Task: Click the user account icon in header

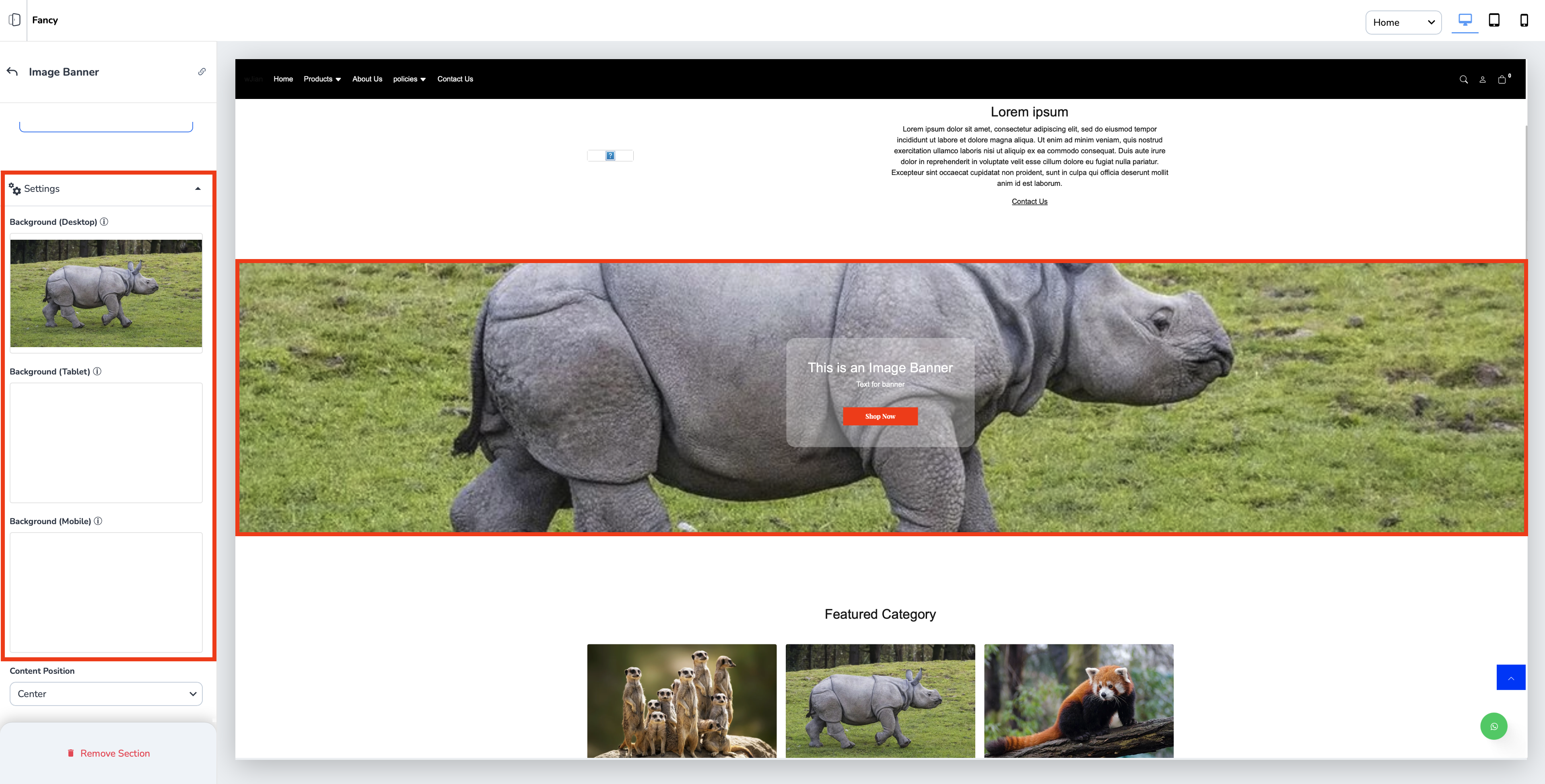Action: click(1482, 80)
